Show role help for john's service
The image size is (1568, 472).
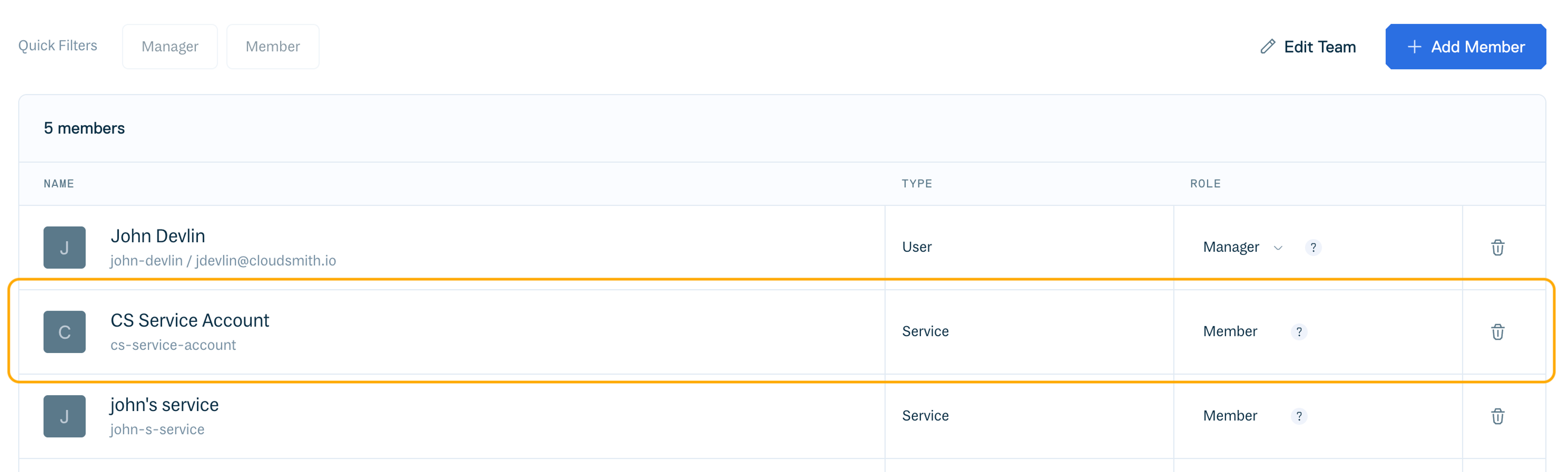[1299, 416]
